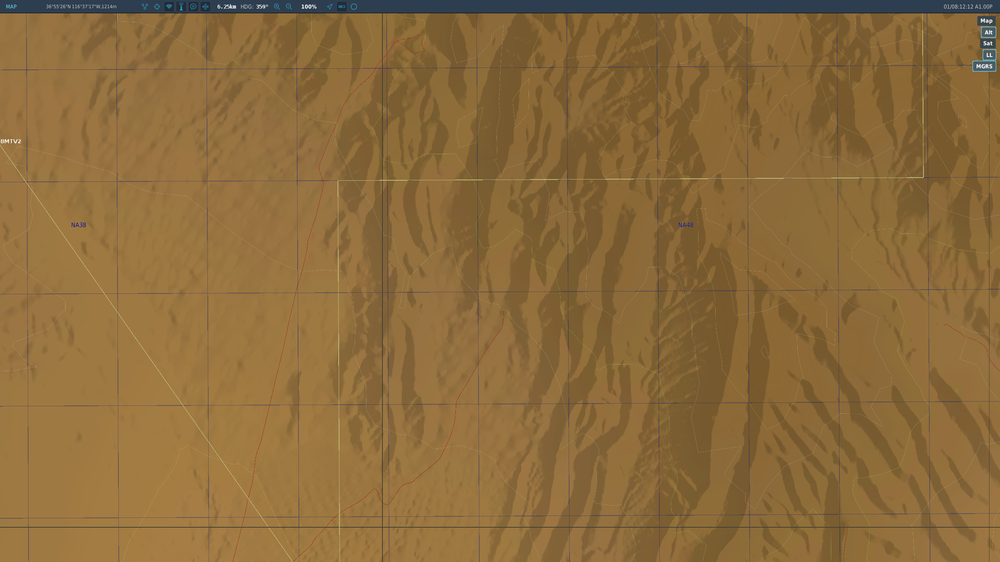Click the BMTV2 waypoint label

tap(11, 141)
